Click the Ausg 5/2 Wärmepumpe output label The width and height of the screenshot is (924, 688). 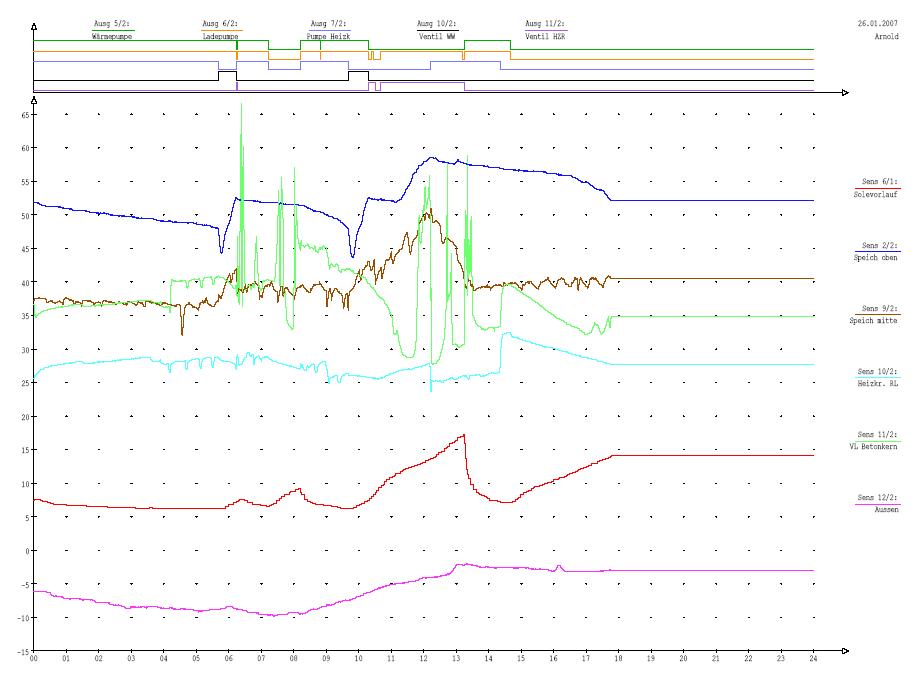pos(112,29)
